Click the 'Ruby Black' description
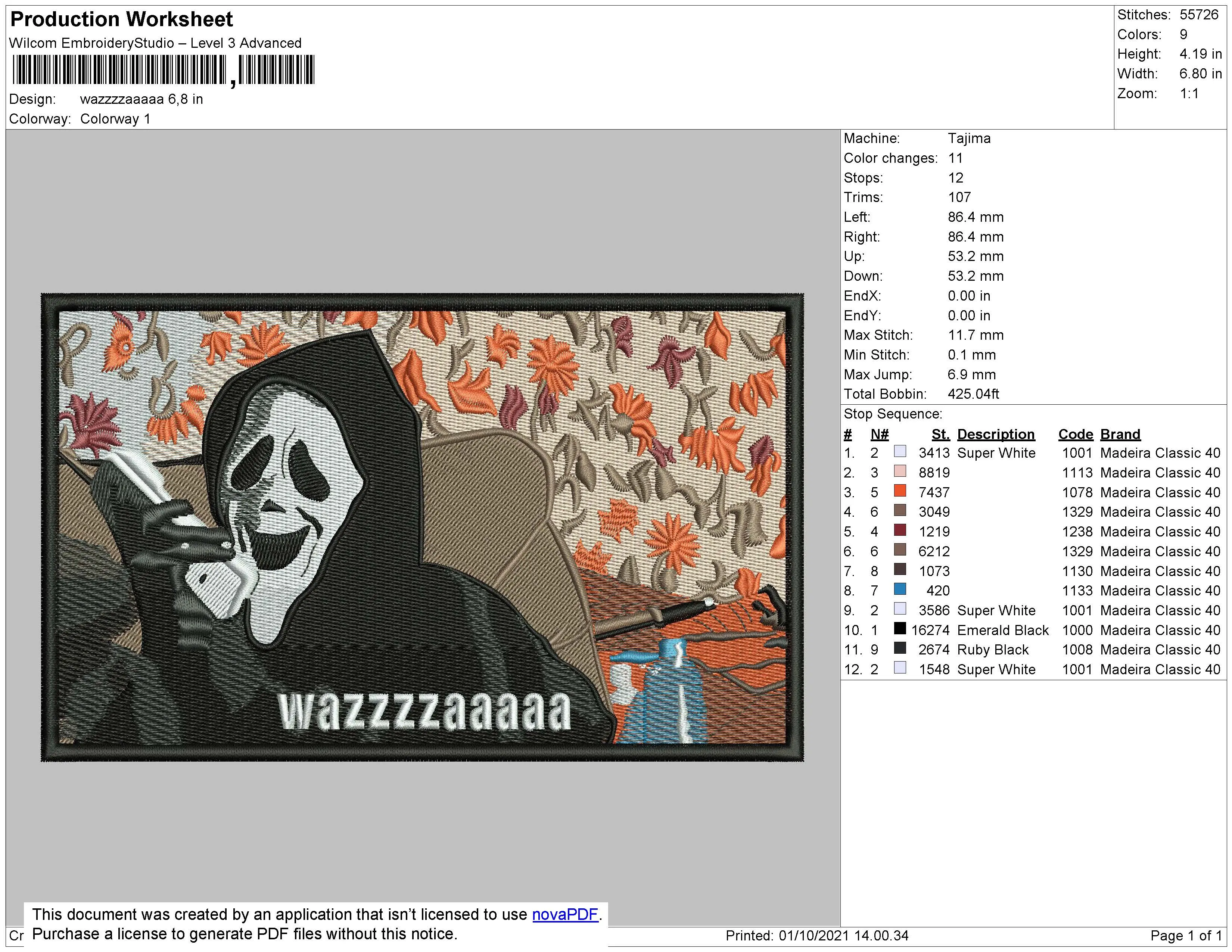 pyautogui.click(x=993, y=650)
